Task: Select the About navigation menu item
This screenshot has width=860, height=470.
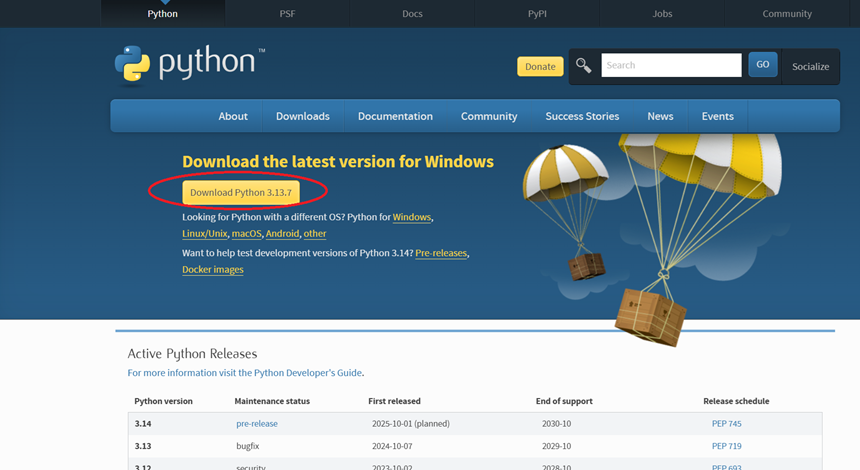Action: click(233, 116)
